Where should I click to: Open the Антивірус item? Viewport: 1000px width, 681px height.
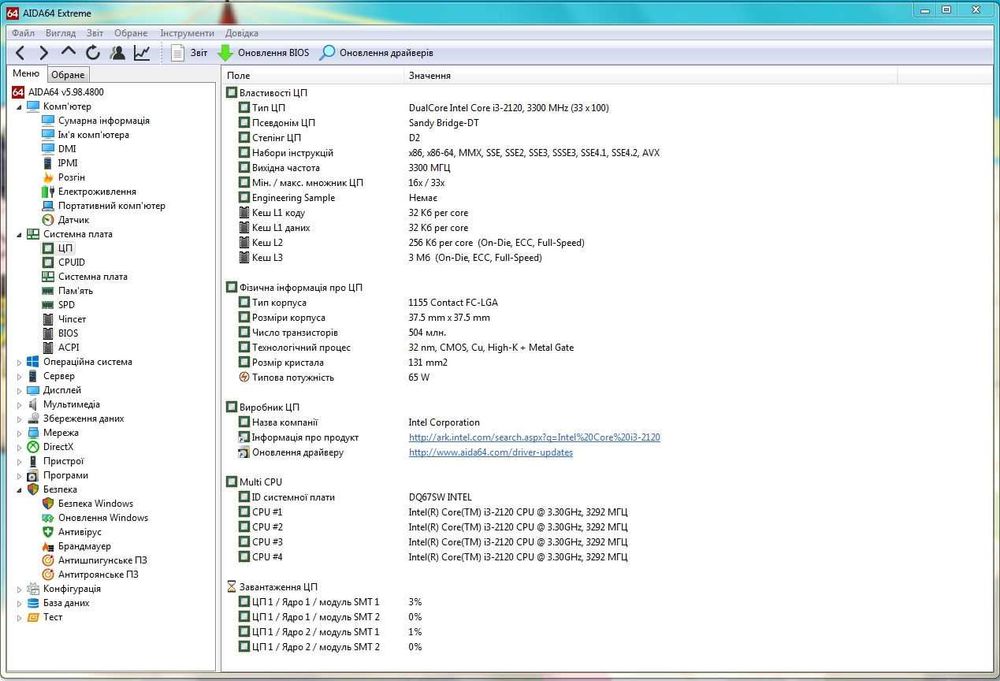[80, 532]
